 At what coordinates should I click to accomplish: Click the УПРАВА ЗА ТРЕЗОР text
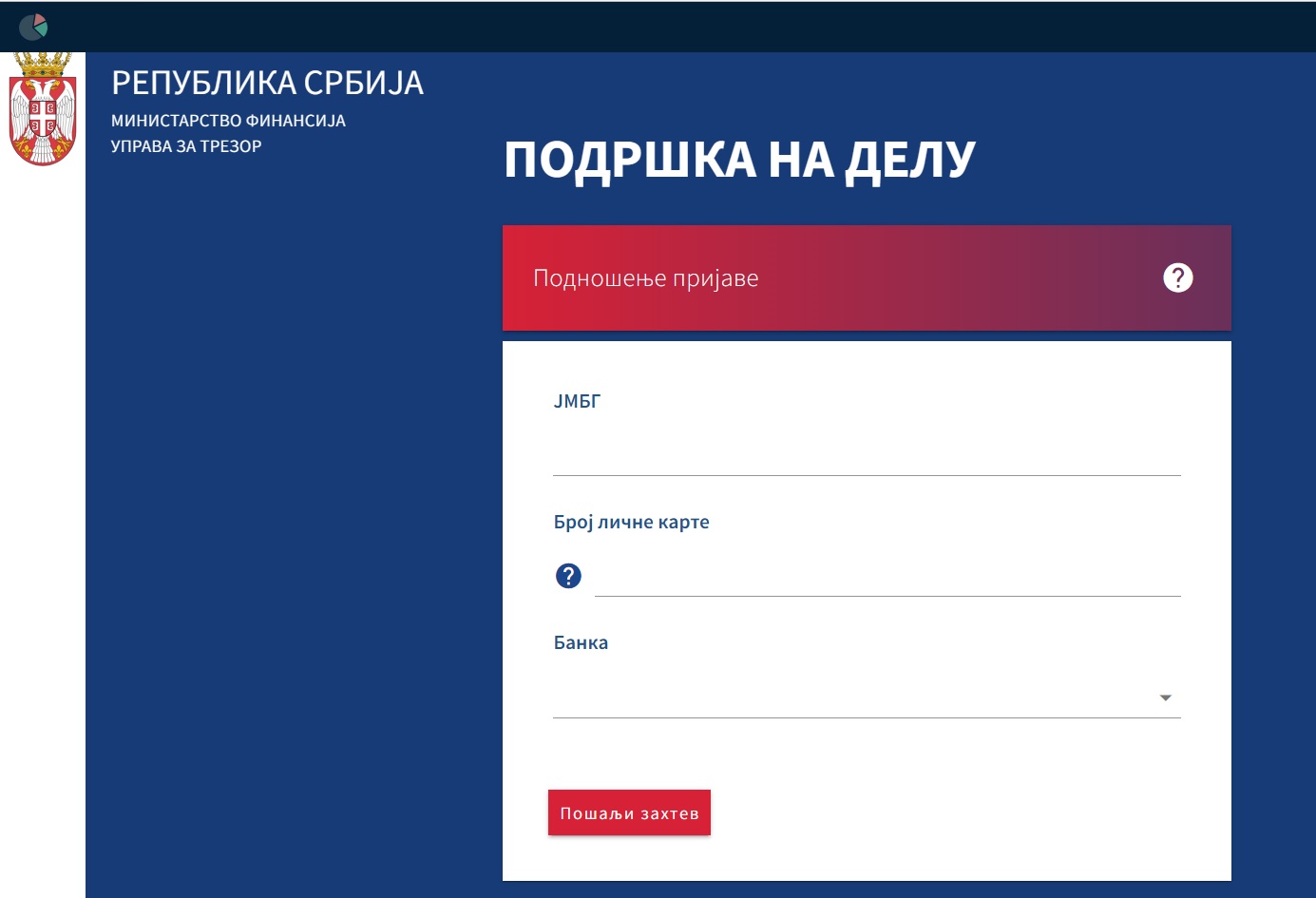(x=186, y=146)
